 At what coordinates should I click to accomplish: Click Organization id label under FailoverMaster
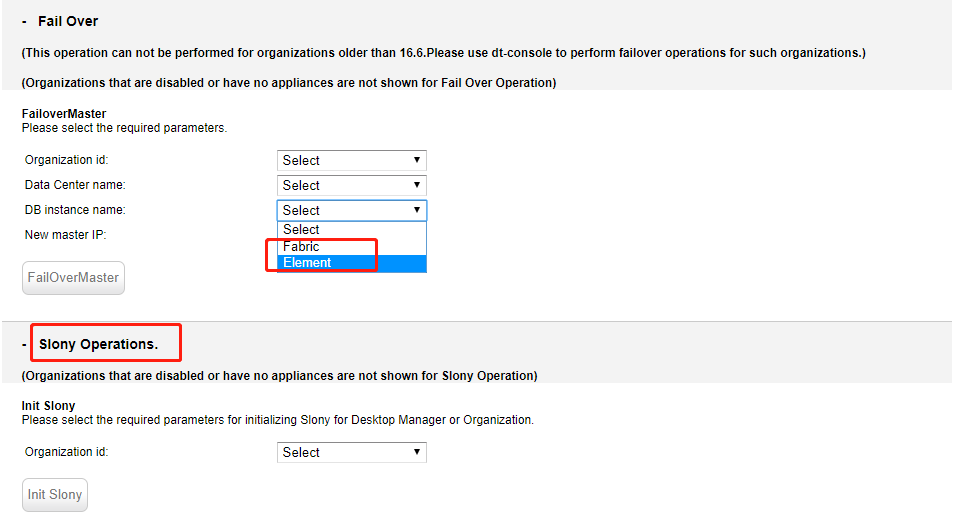[x=66, y=160]
